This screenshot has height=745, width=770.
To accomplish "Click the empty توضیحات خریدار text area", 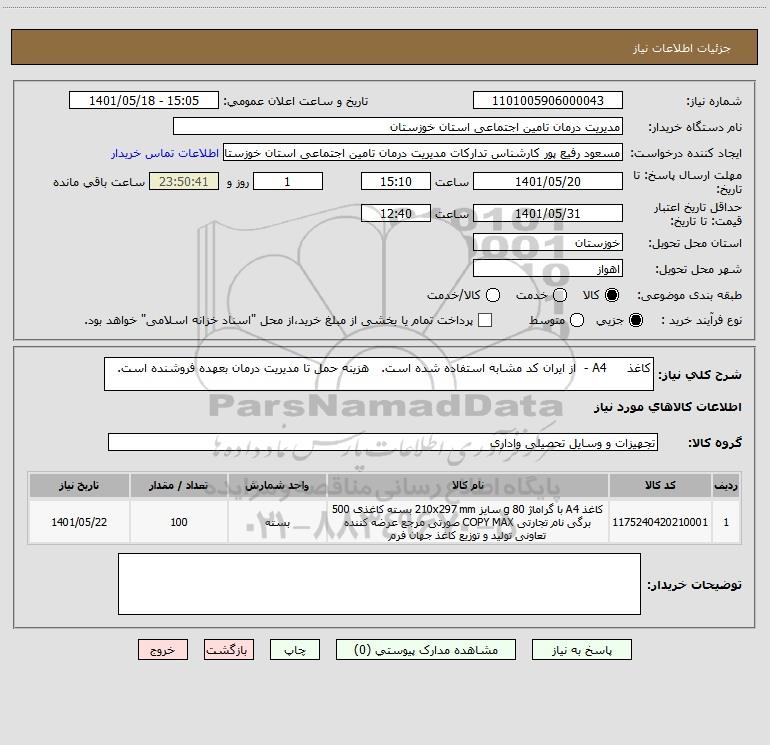I will [379, 584].
